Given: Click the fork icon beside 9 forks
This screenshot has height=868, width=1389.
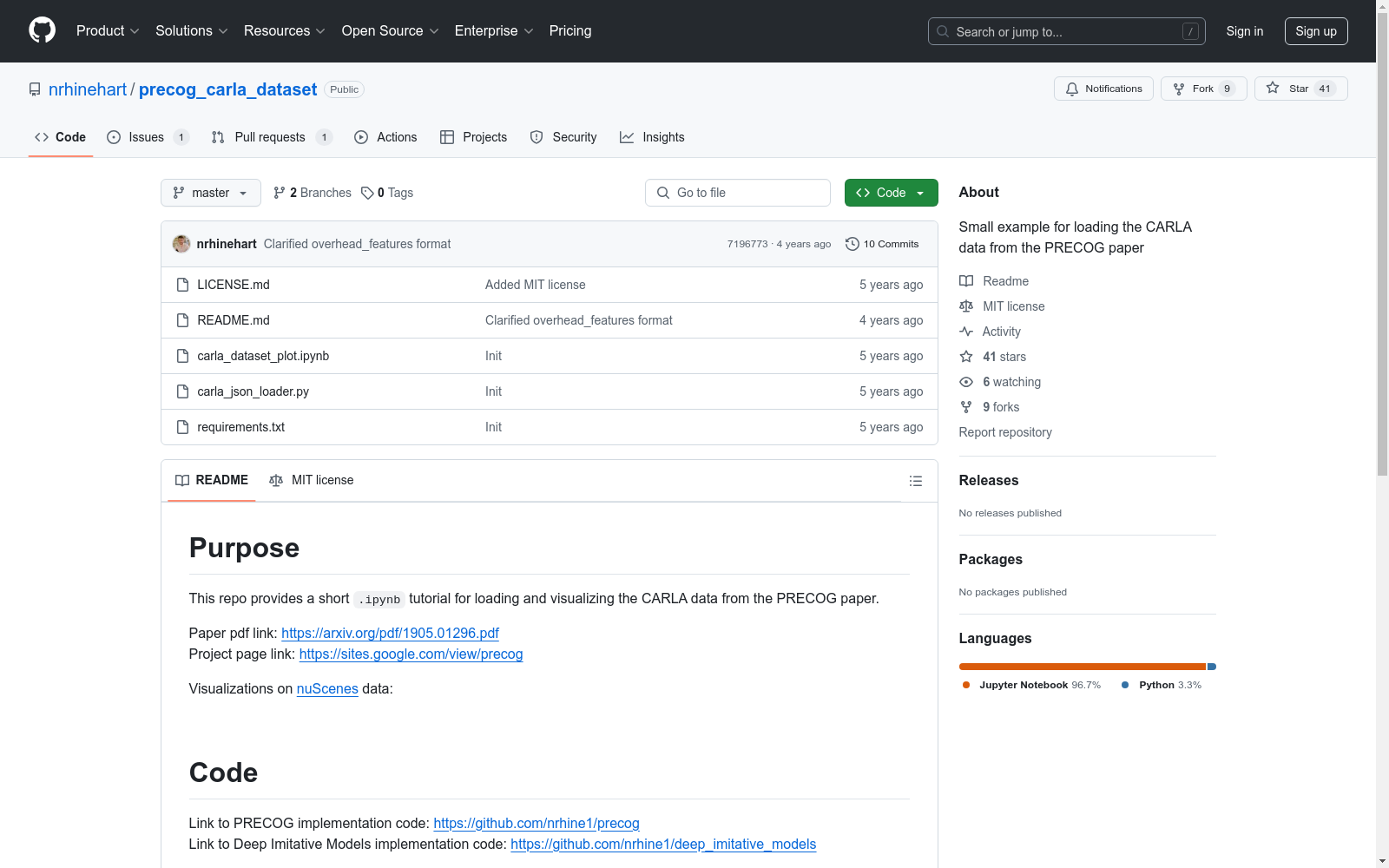Looking at the screenshot, I should pos(966,407).
